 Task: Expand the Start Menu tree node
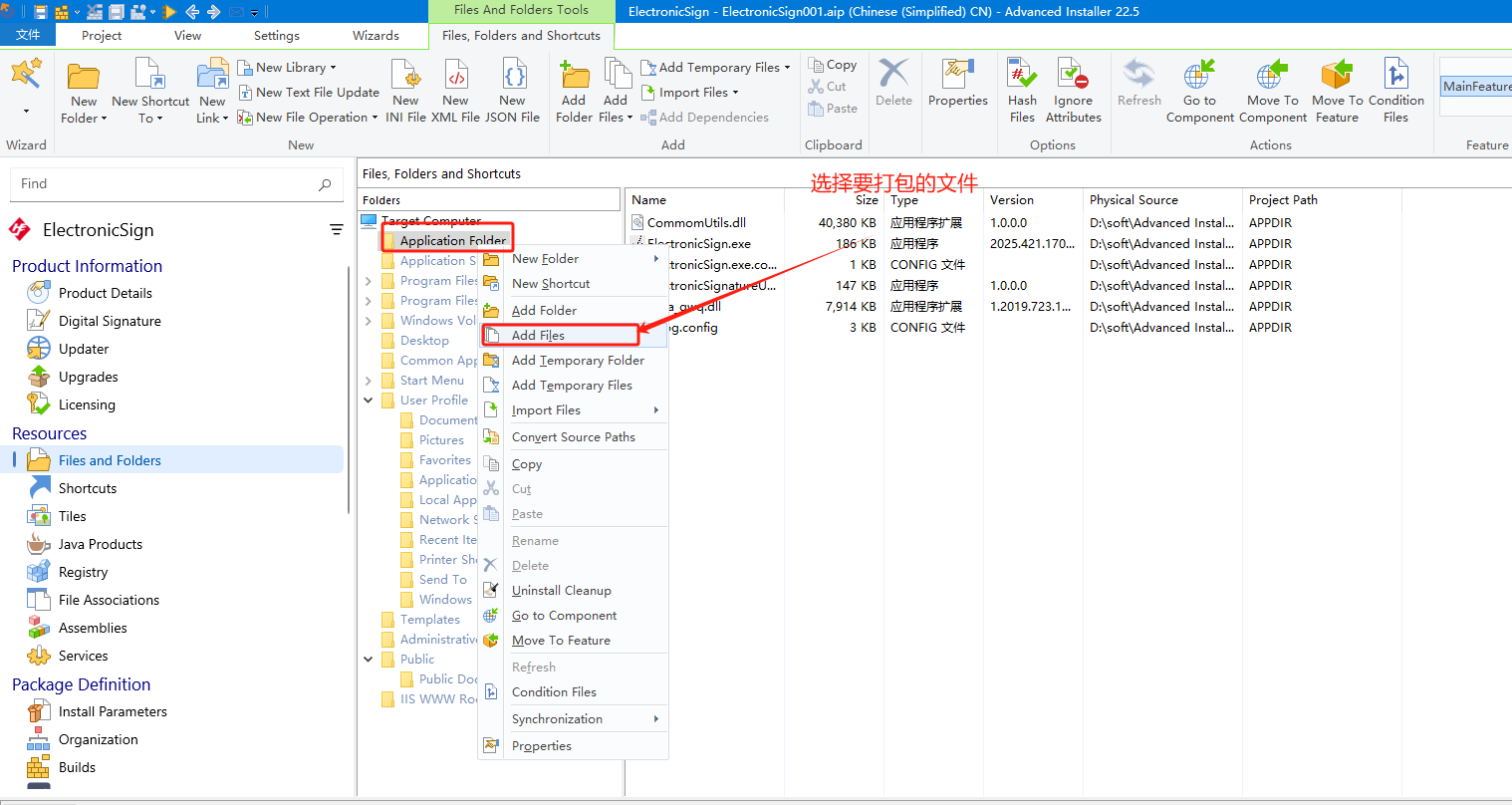[x=369, y=381]
